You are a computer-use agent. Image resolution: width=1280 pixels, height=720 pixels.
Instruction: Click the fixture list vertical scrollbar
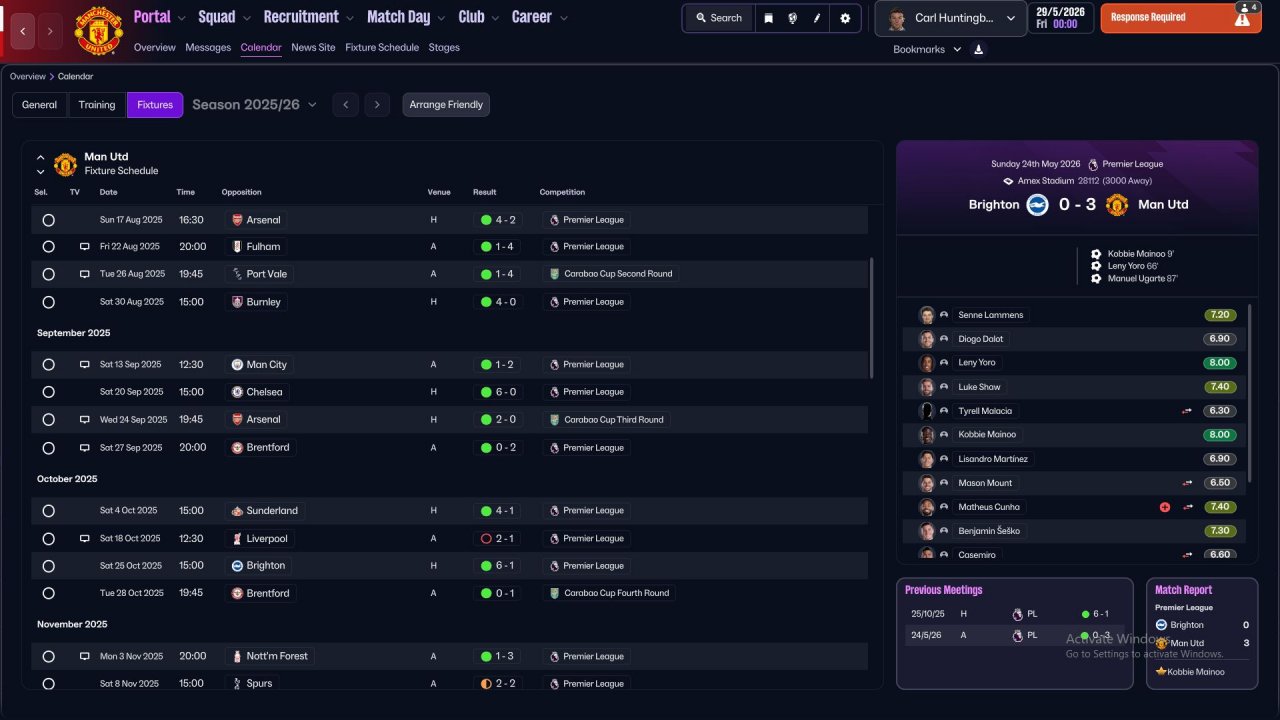872,318
